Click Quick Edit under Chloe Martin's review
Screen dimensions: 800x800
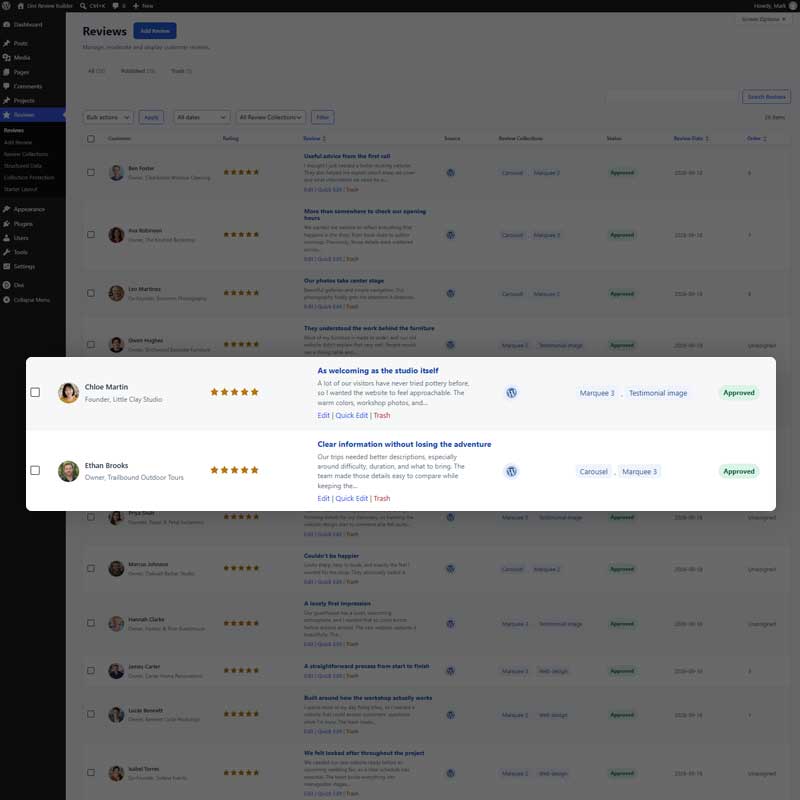[x=352, y=415]
